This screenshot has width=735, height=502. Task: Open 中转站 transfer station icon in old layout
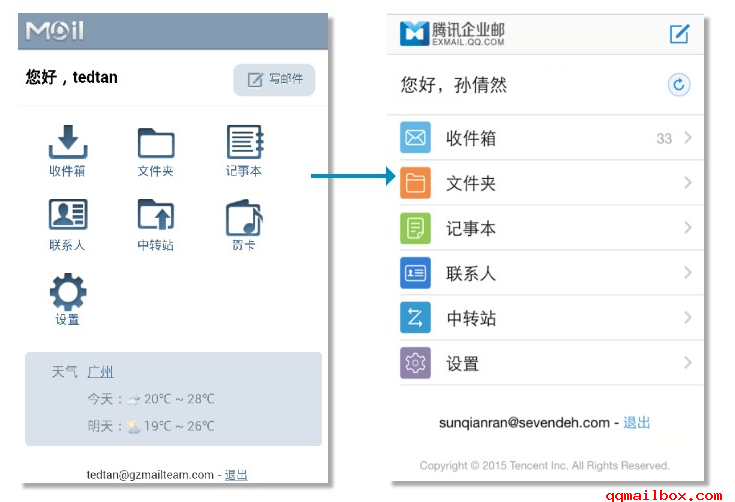[156, 214]
